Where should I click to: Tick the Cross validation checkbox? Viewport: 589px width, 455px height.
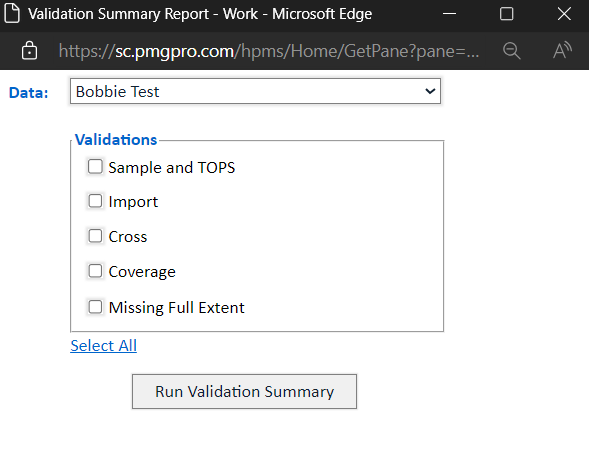(x=95, y=236)
